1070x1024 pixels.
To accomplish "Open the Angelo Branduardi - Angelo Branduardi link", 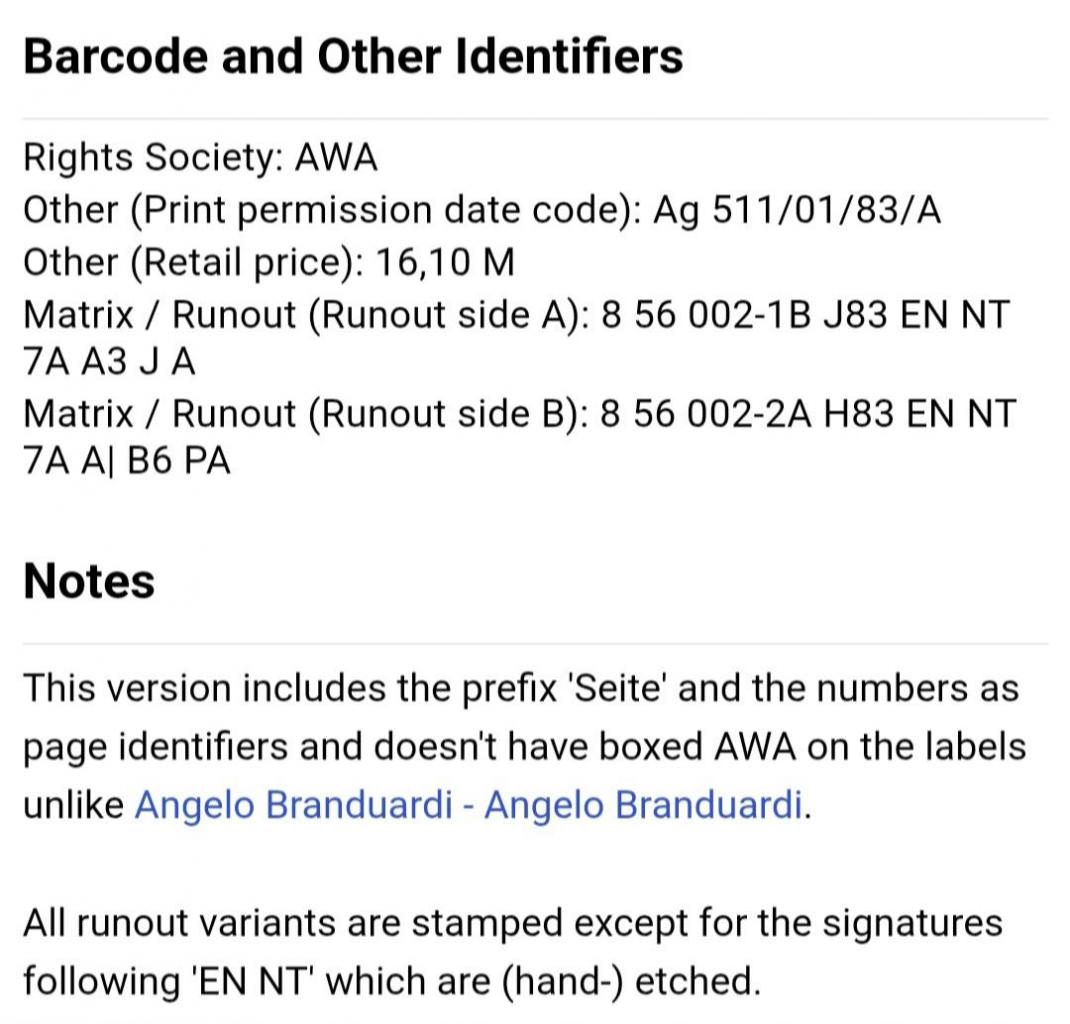I will tap(468, 805).
